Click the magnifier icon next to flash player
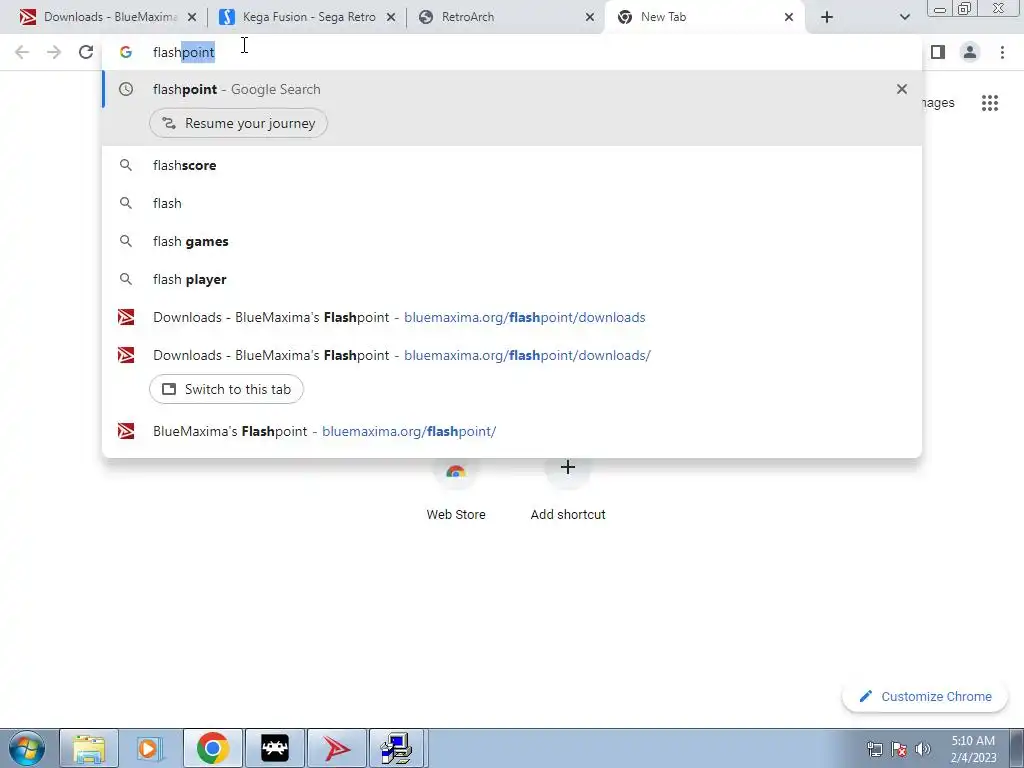 (x=125, y=279)
